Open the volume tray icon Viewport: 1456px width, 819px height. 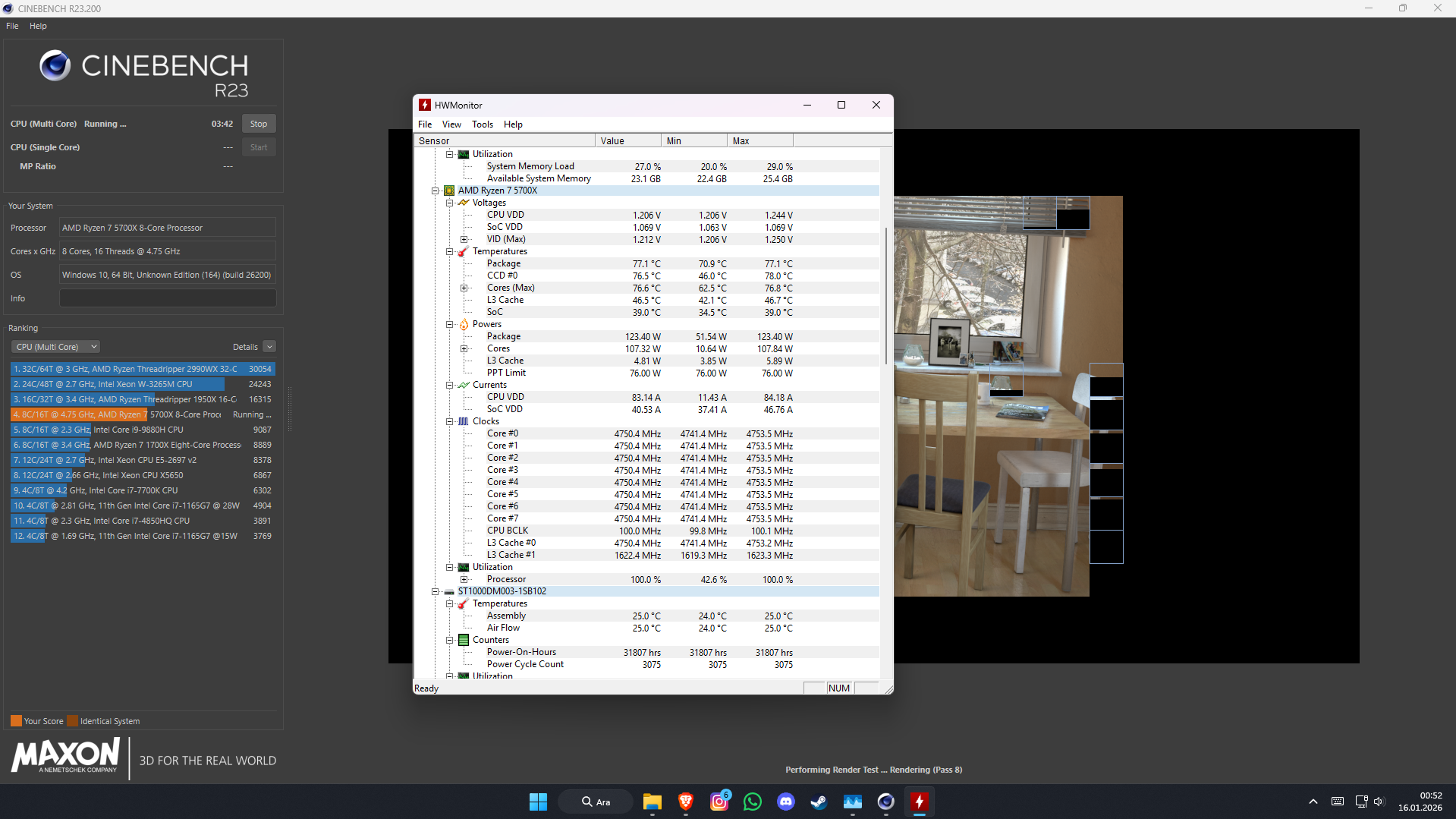click(x=1379, y=802)
